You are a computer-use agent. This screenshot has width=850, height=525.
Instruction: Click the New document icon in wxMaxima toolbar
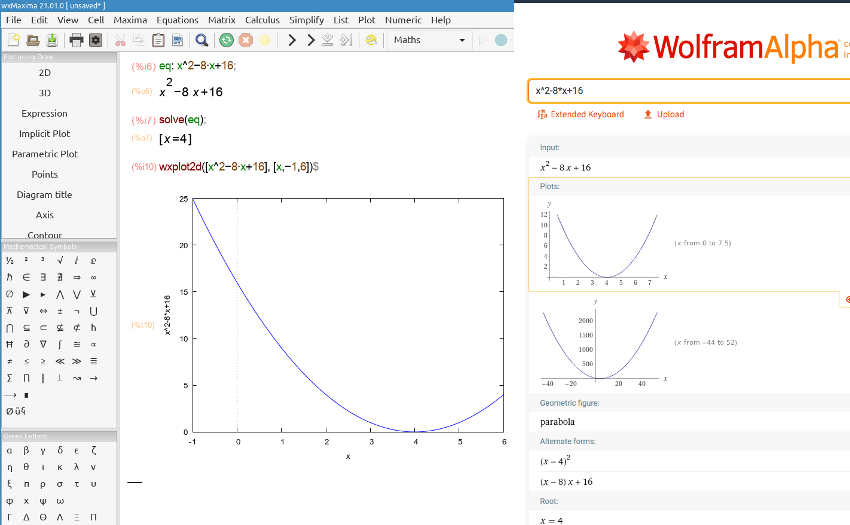click(14, 40)
